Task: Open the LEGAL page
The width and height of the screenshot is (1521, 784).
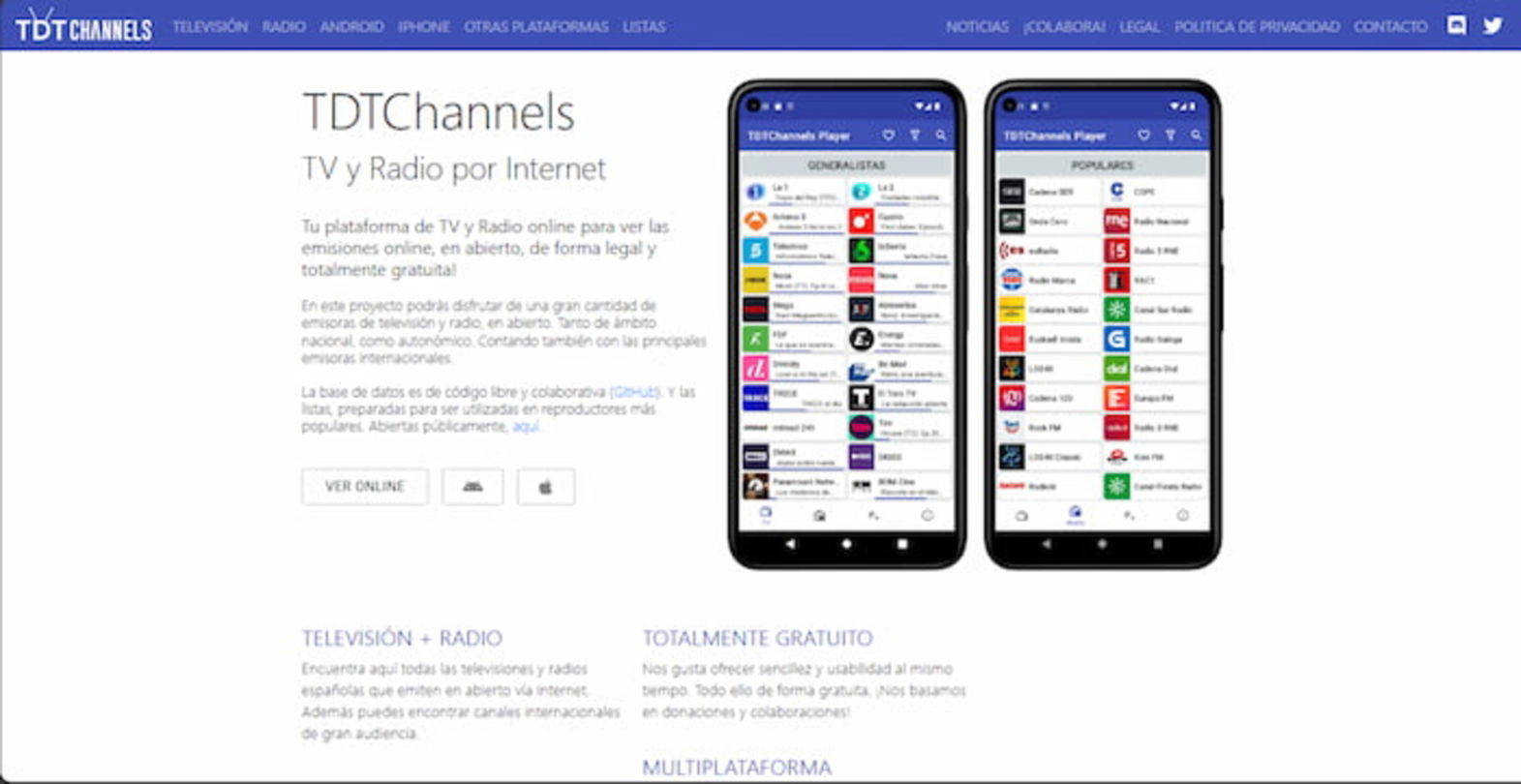Action: (x=1140, y=26)
